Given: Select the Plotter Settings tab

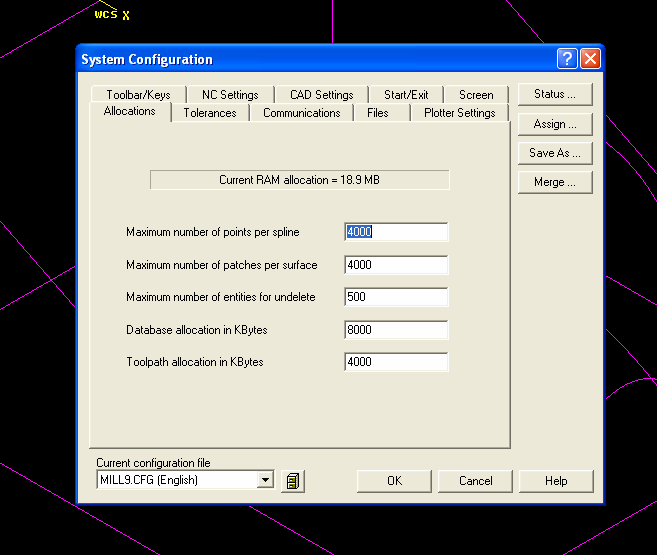Looking at the screenshot, I should (x=460, y=113).
